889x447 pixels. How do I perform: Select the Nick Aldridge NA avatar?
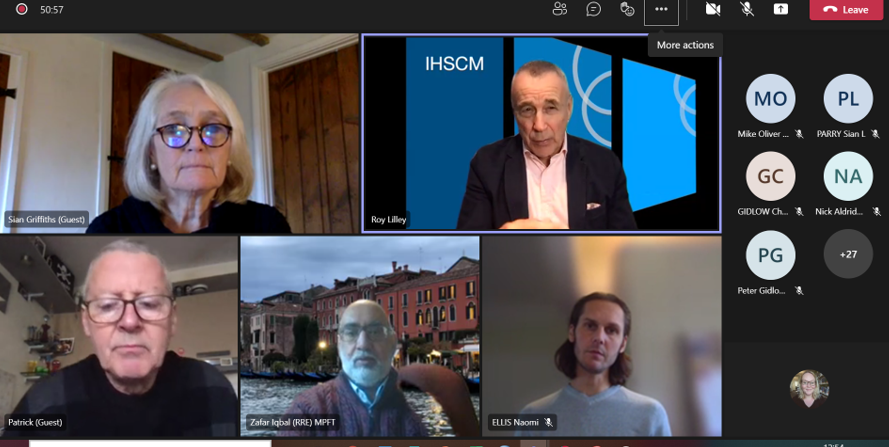point(848,176)
